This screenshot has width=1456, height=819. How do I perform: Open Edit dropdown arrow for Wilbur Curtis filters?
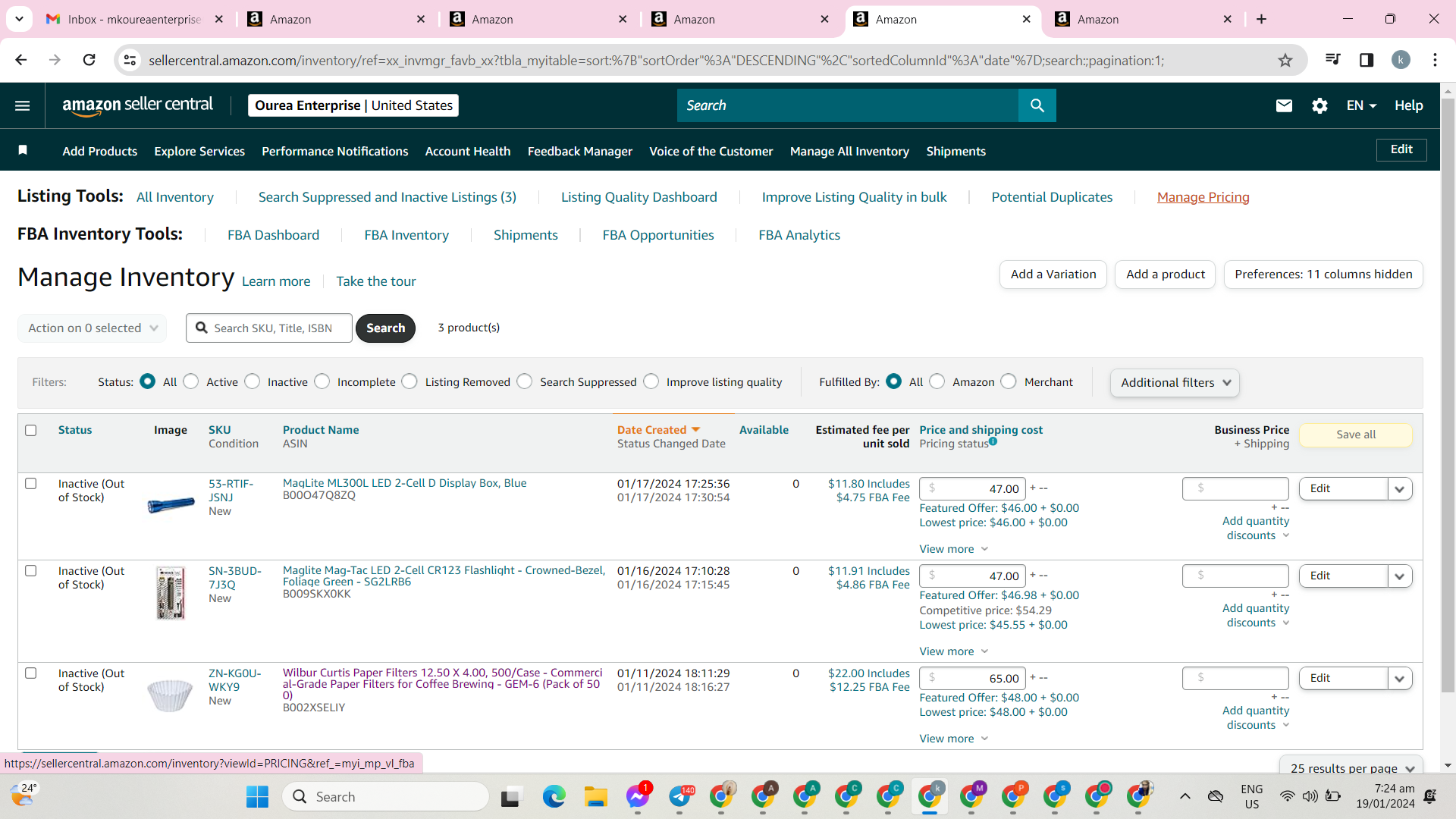point(1399,679)
